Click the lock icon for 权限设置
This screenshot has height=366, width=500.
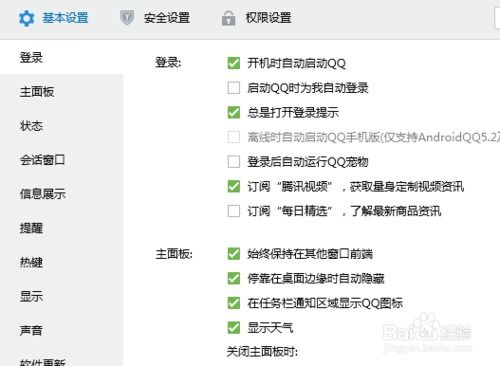click(228, 18)
